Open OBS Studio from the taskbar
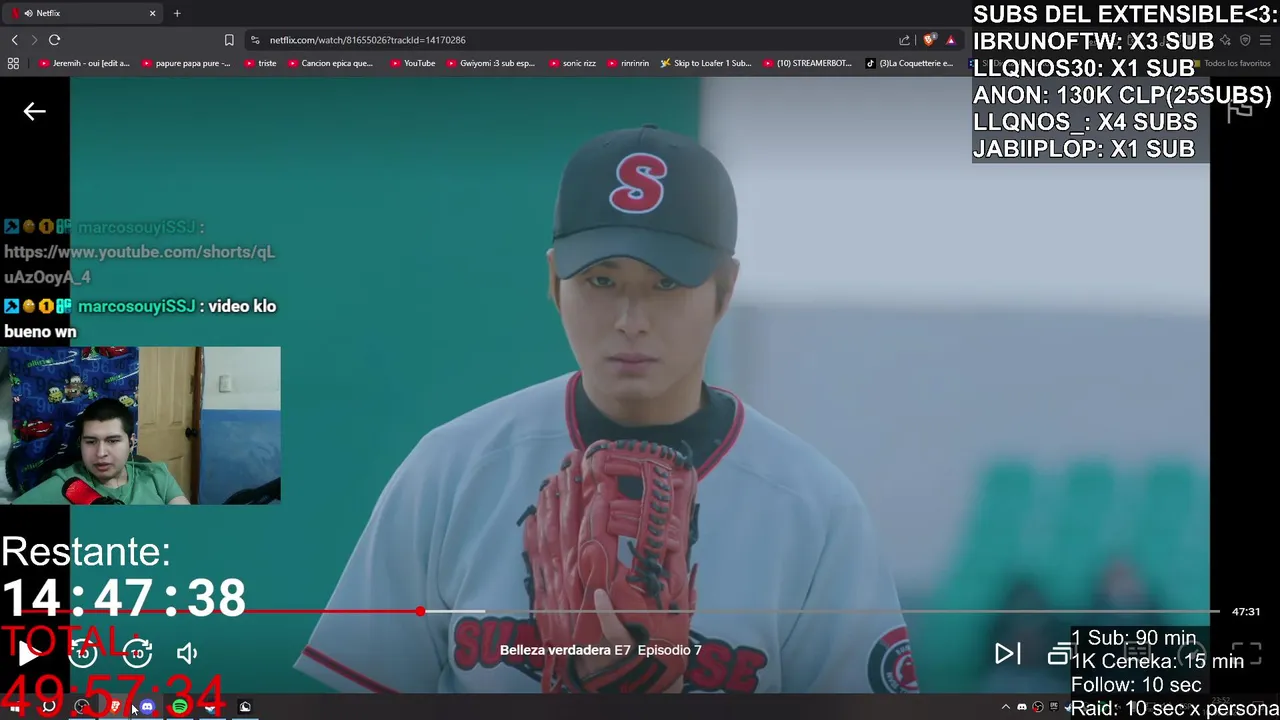Viewport: 1280px width, 720px height. [82, 707]
